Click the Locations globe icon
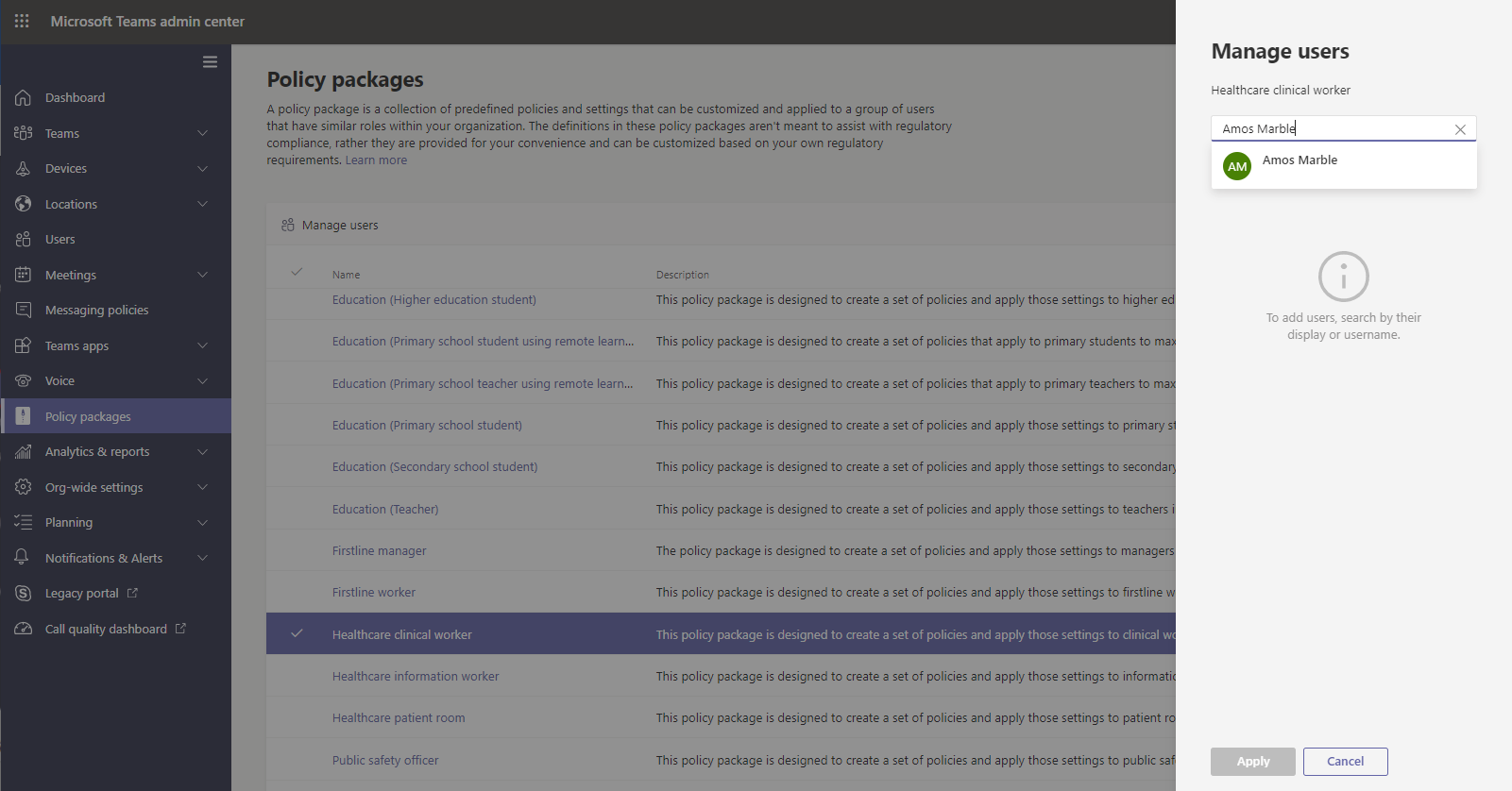 [x=24, y=204]
